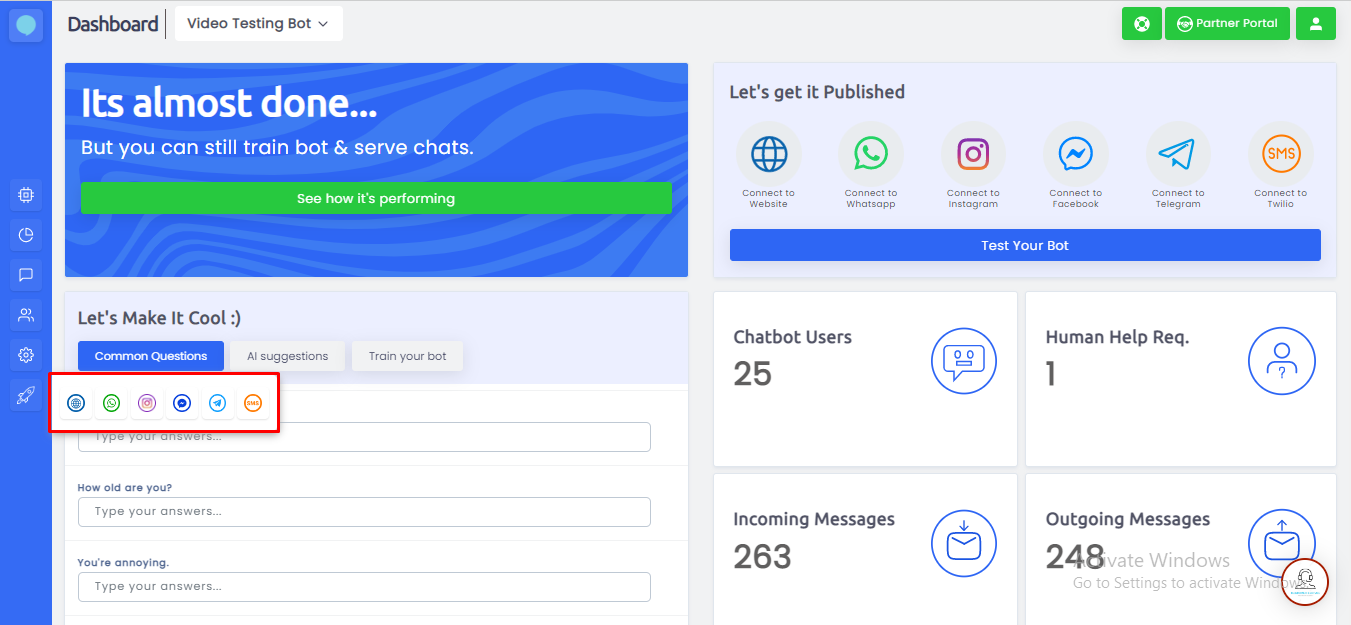The width and height of the screenshot is (1351, 625).
Task: Open the users icon in left sidebar
Action: (26, 315)
